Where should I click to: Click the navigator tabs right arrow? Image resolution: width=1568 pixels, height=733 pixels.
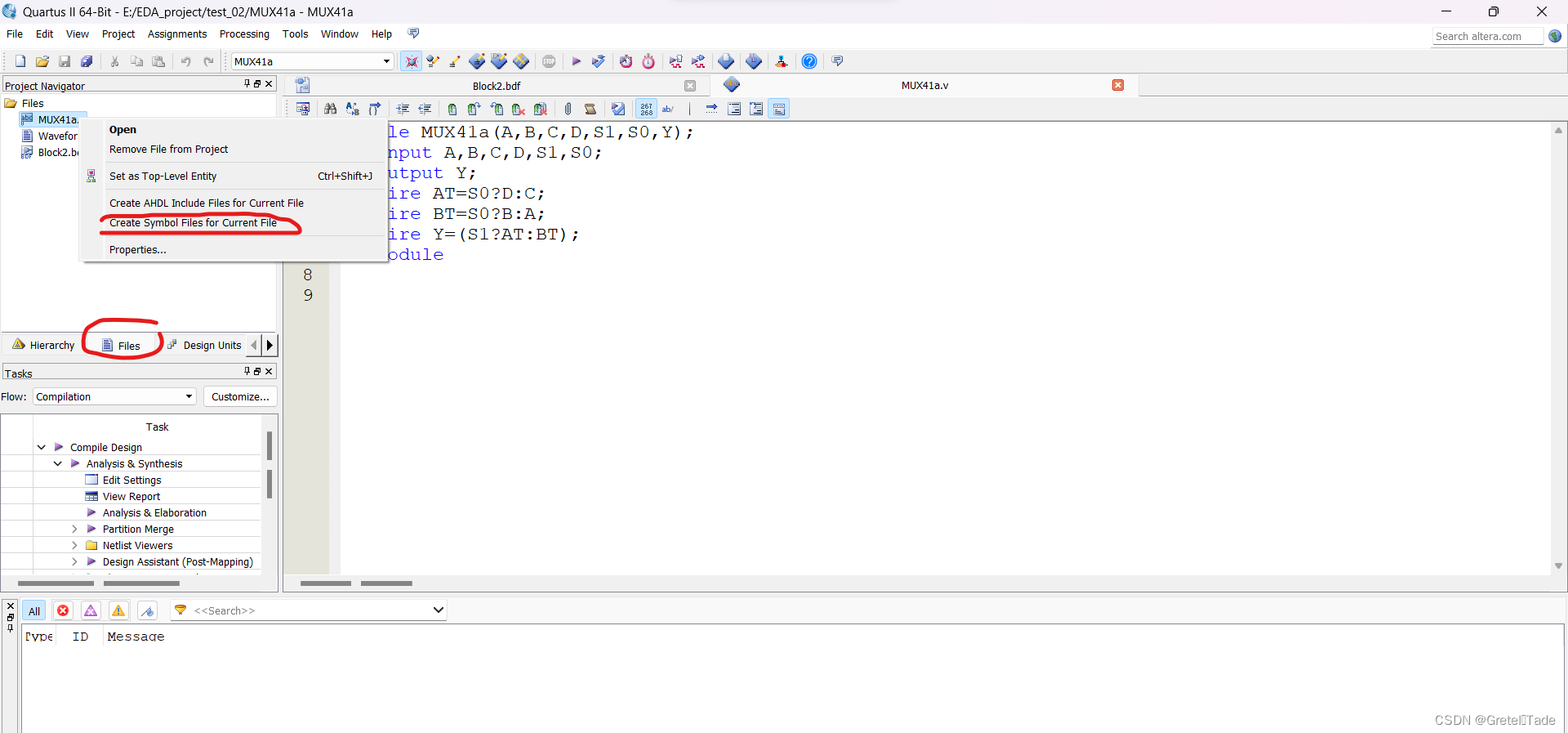pyautogui.click(x=270, y=345)
